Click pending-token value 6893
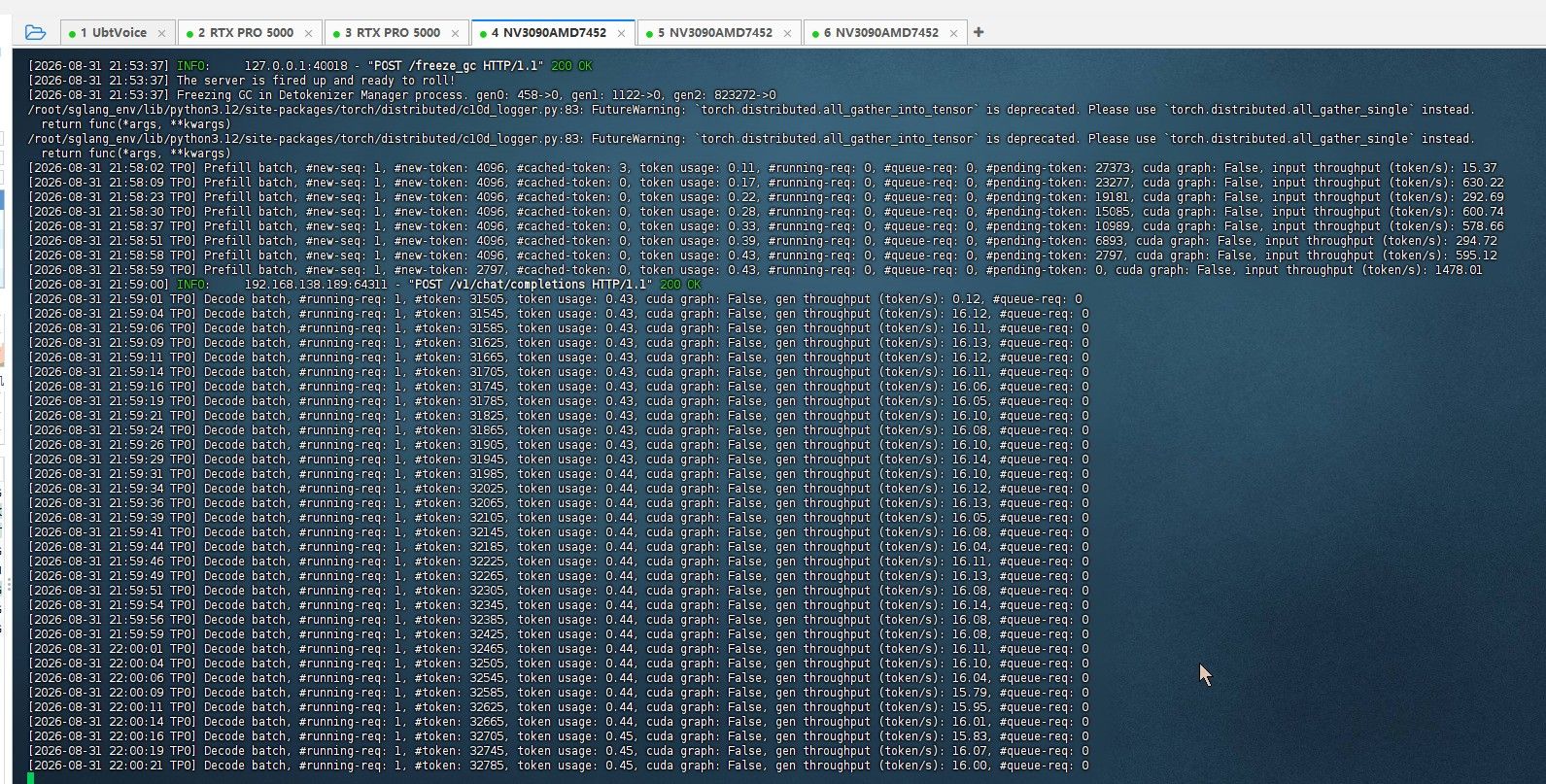 click(x=1109, y=241)
